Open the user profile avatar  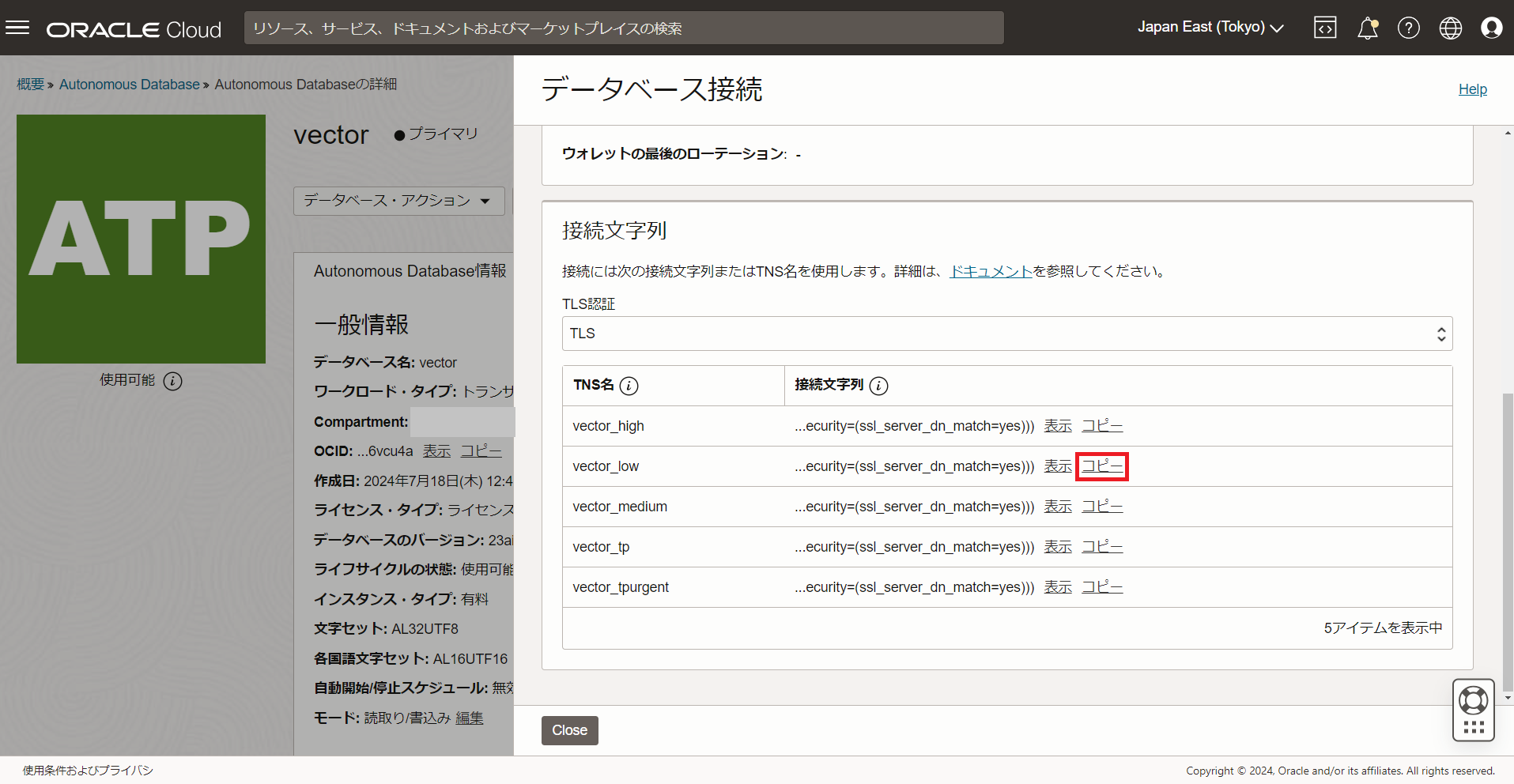pyautogui.click(x=1491, y=28)
